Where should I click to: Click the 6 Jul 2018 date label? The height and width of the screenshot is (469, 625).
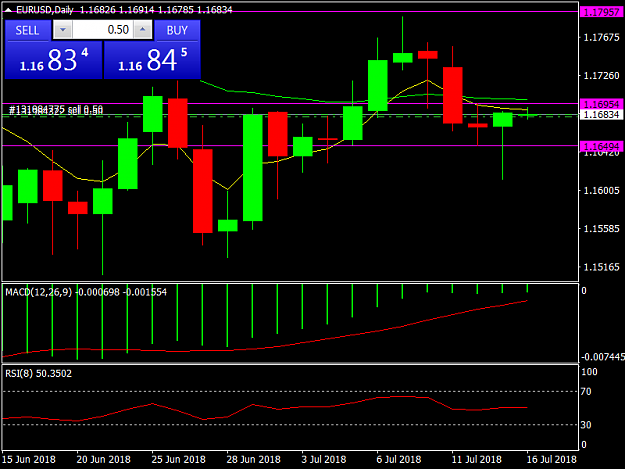point(399,459)
